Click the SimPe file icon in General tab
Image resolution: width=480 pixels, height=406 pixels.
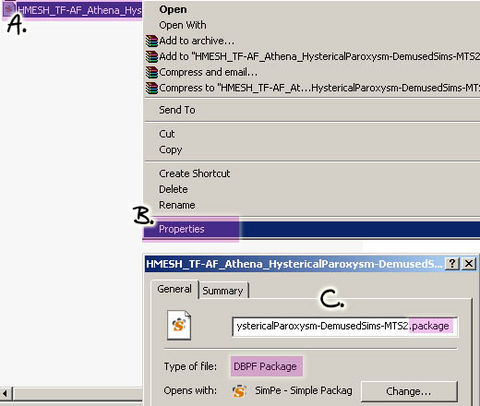pos(179,325)
